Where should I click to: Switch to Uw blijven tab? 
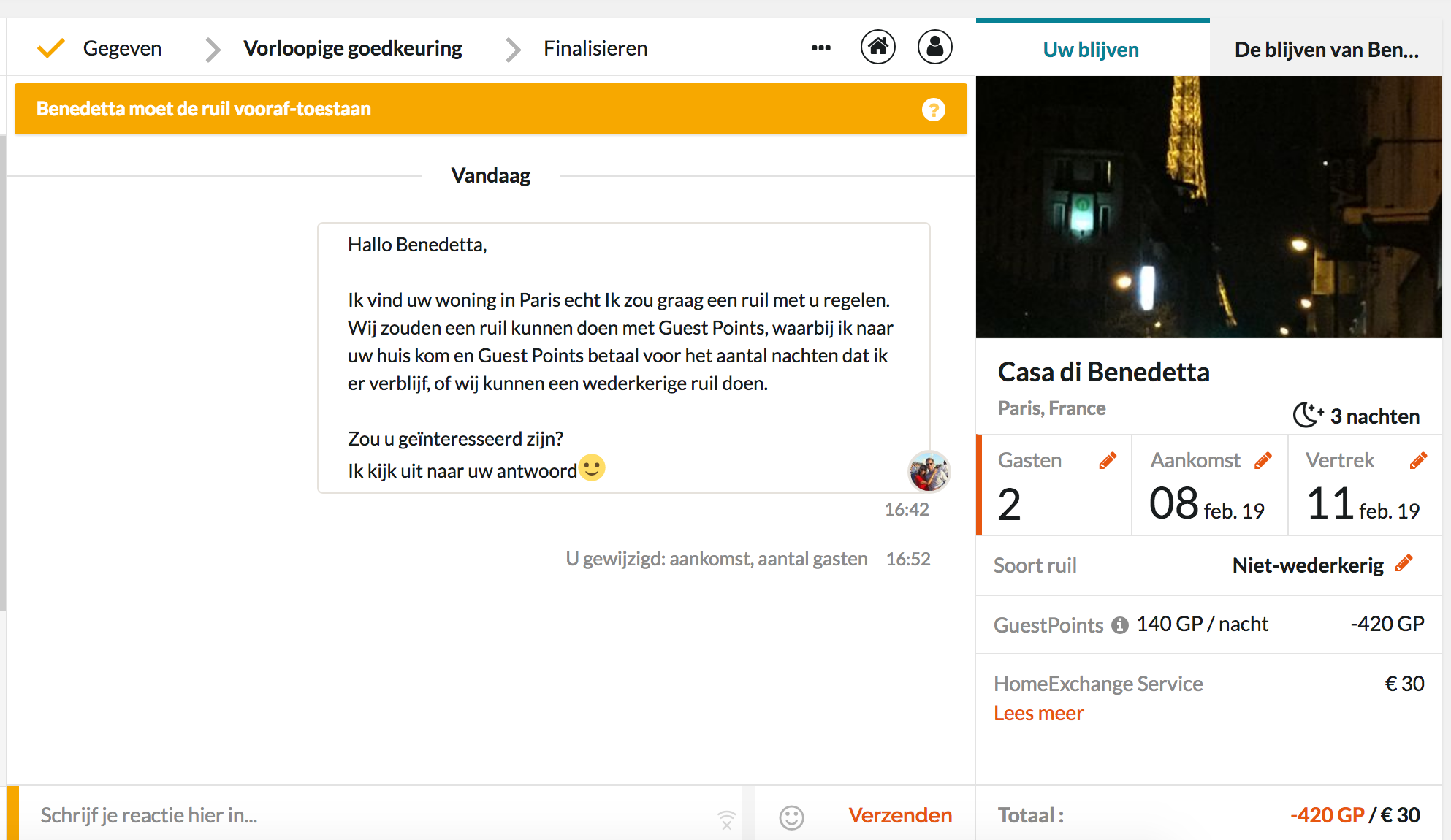click(x=1091, y=50)
